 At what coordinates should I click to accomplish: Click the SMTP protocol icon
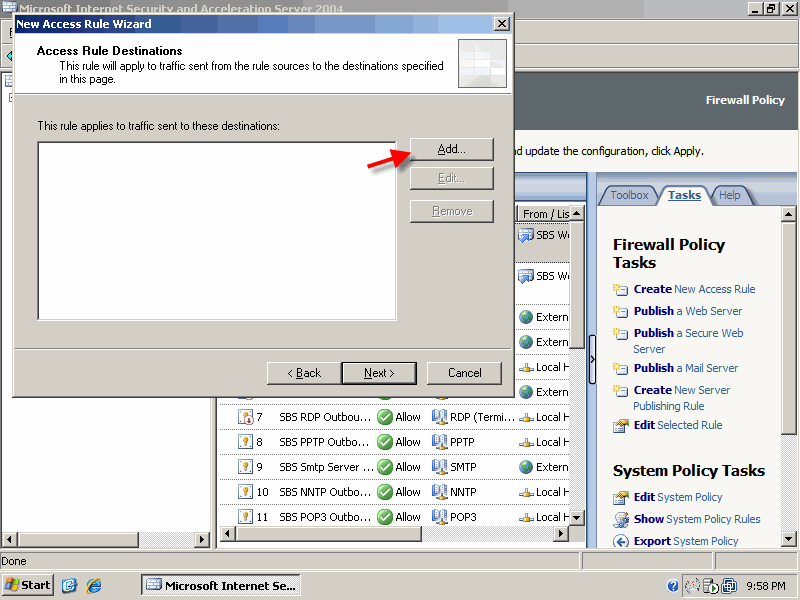pyautogui.click(x=439, y=467)
